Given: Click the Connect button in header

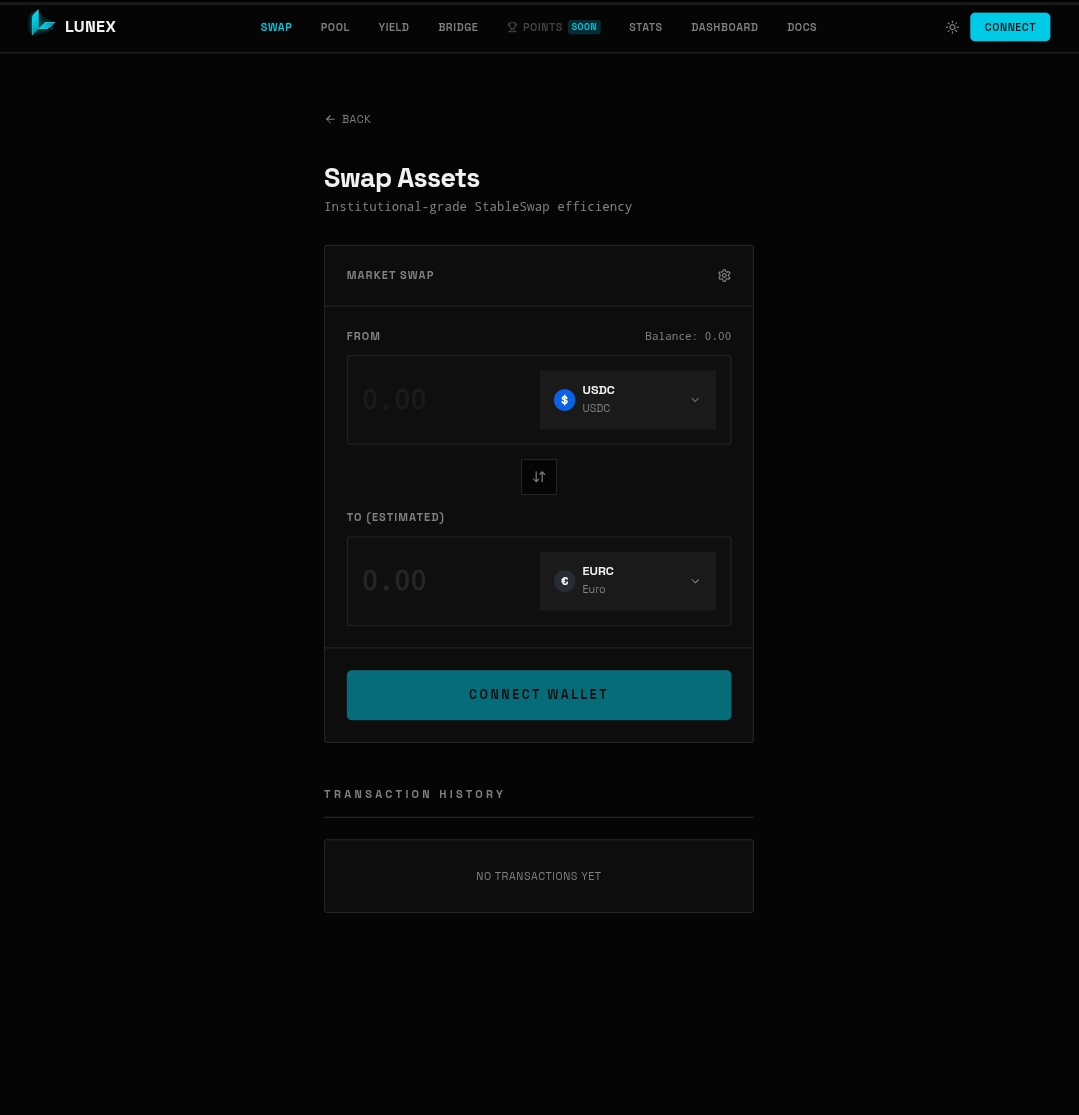Looking at the screenshot, I should pyautogui.click(x=1009, y=27).
